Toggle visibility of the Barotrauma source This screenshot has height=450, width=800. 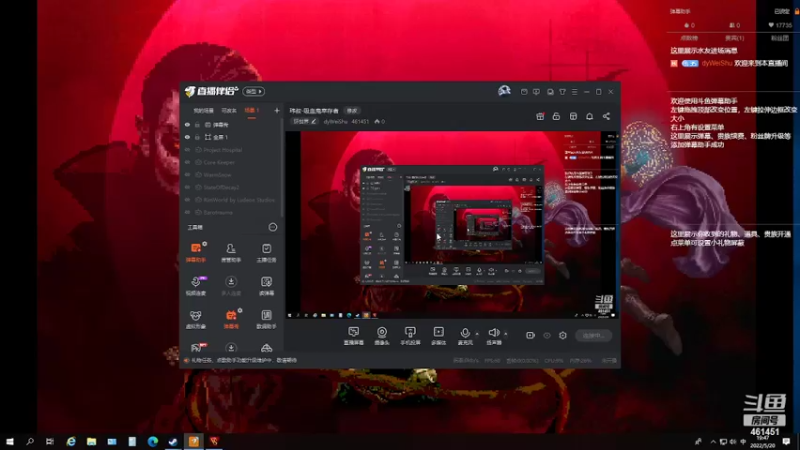(187, 212)
